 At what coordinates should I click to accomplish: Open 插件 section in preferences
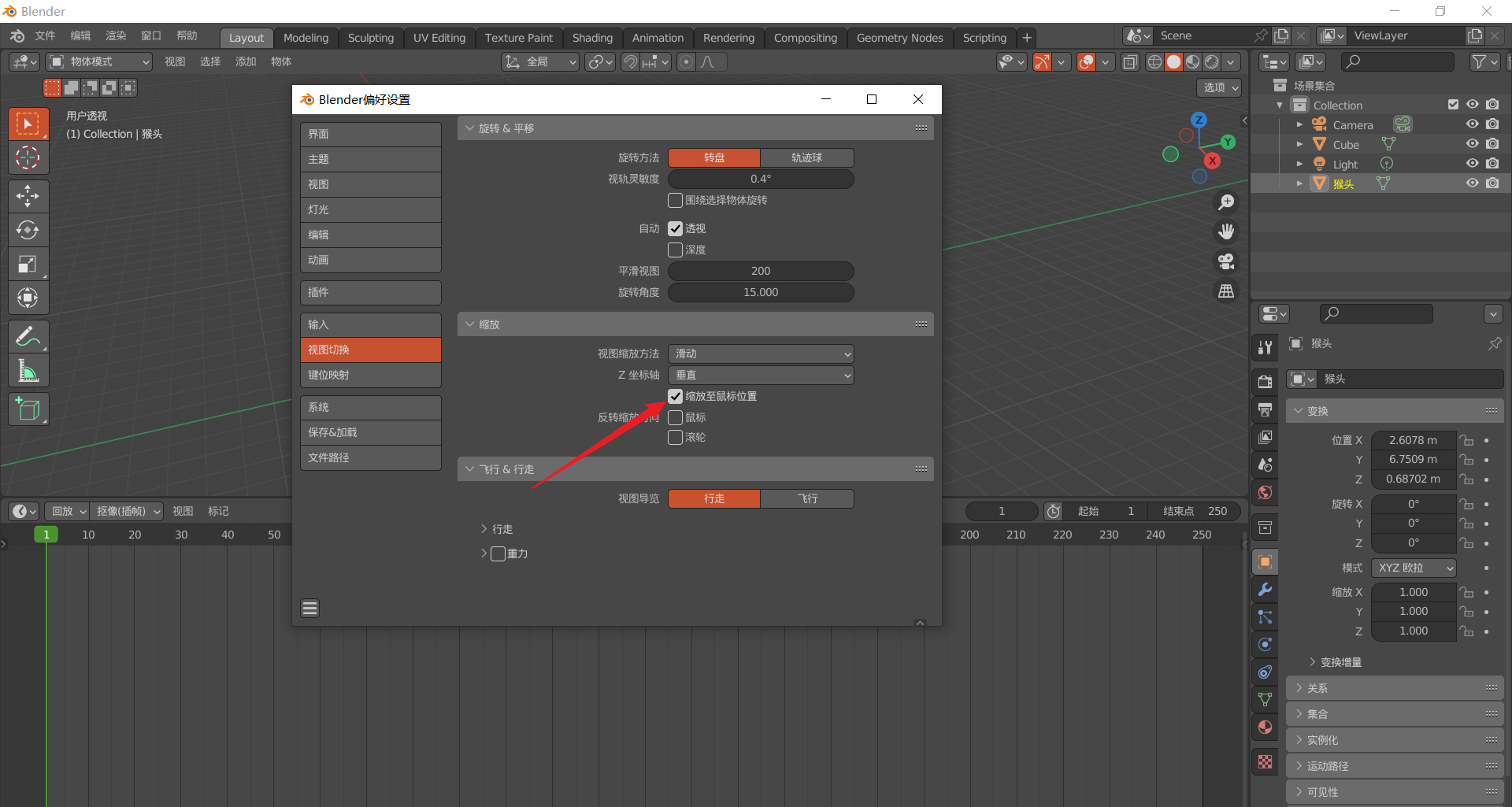(370, 292)
